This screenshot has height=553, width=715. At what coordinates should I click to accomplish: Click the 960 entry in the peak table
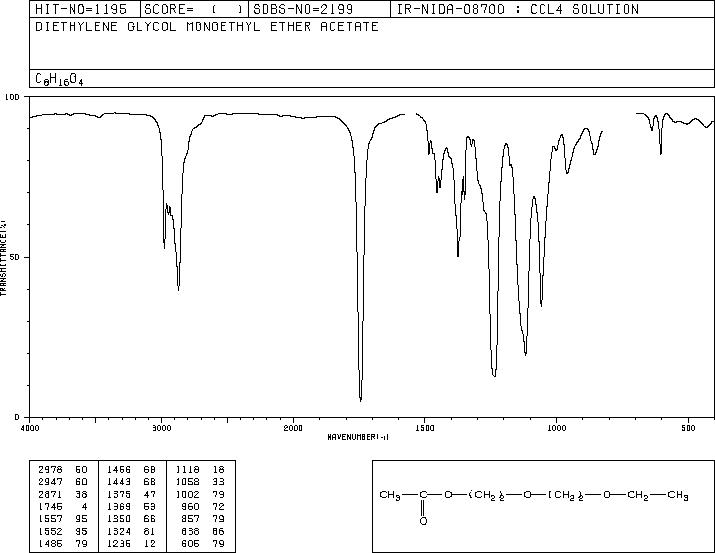191,506
